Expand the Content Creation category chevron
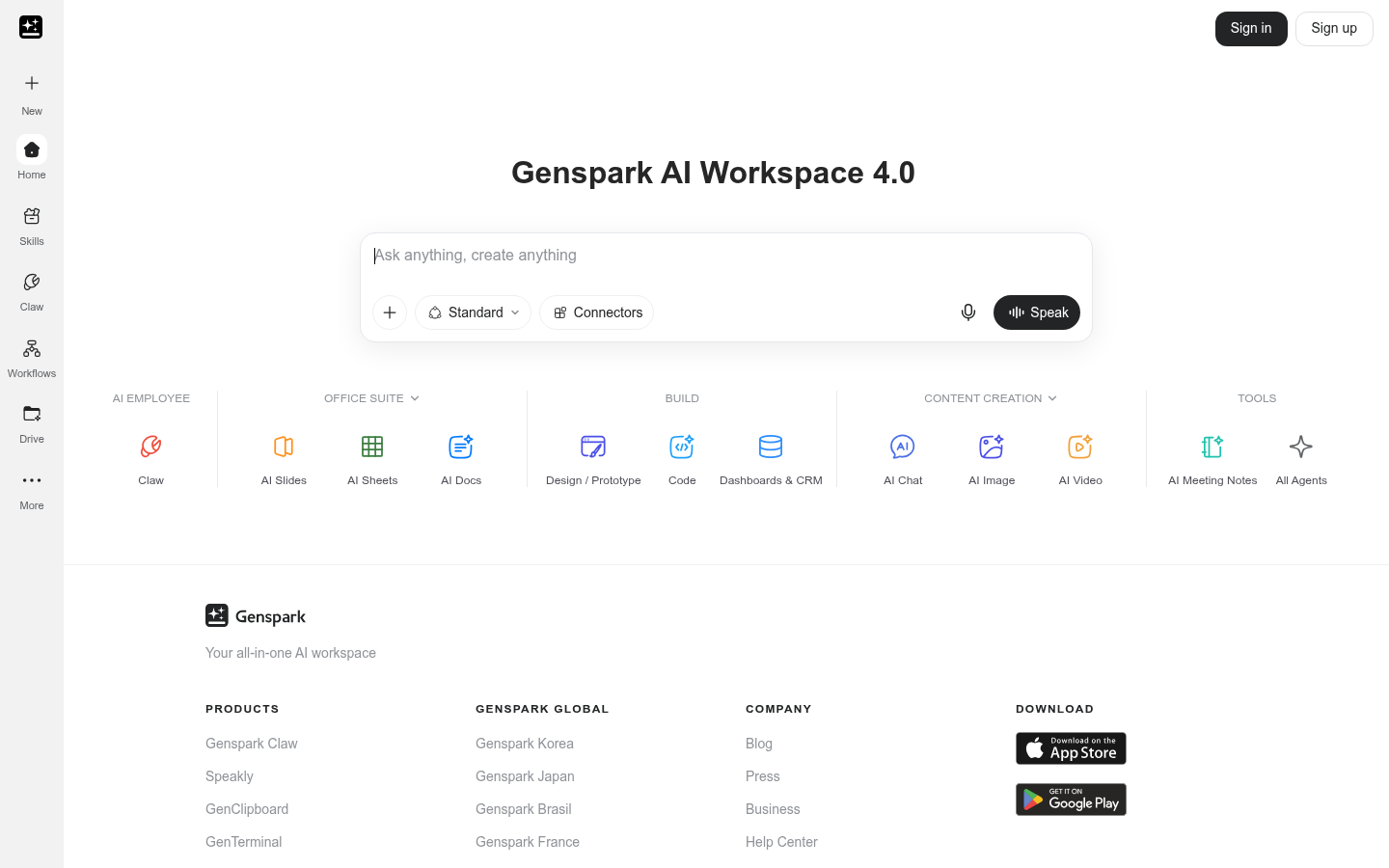The image size is (1389, 868). pyautogui.click(x=1052, y=398)
